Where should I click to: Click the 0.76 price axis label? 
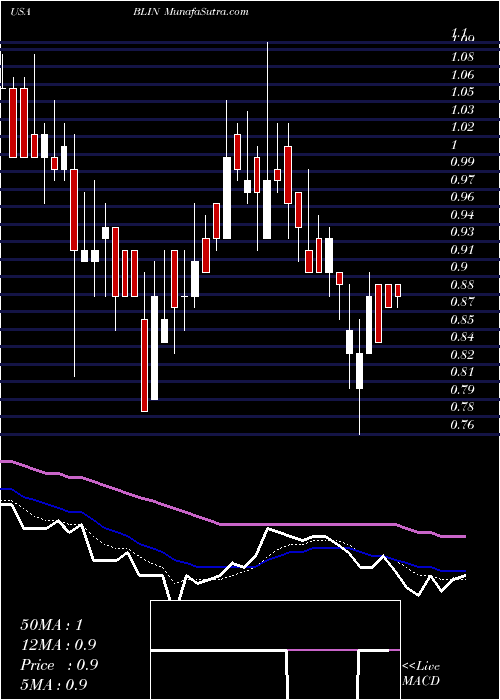tap(462, 425)
